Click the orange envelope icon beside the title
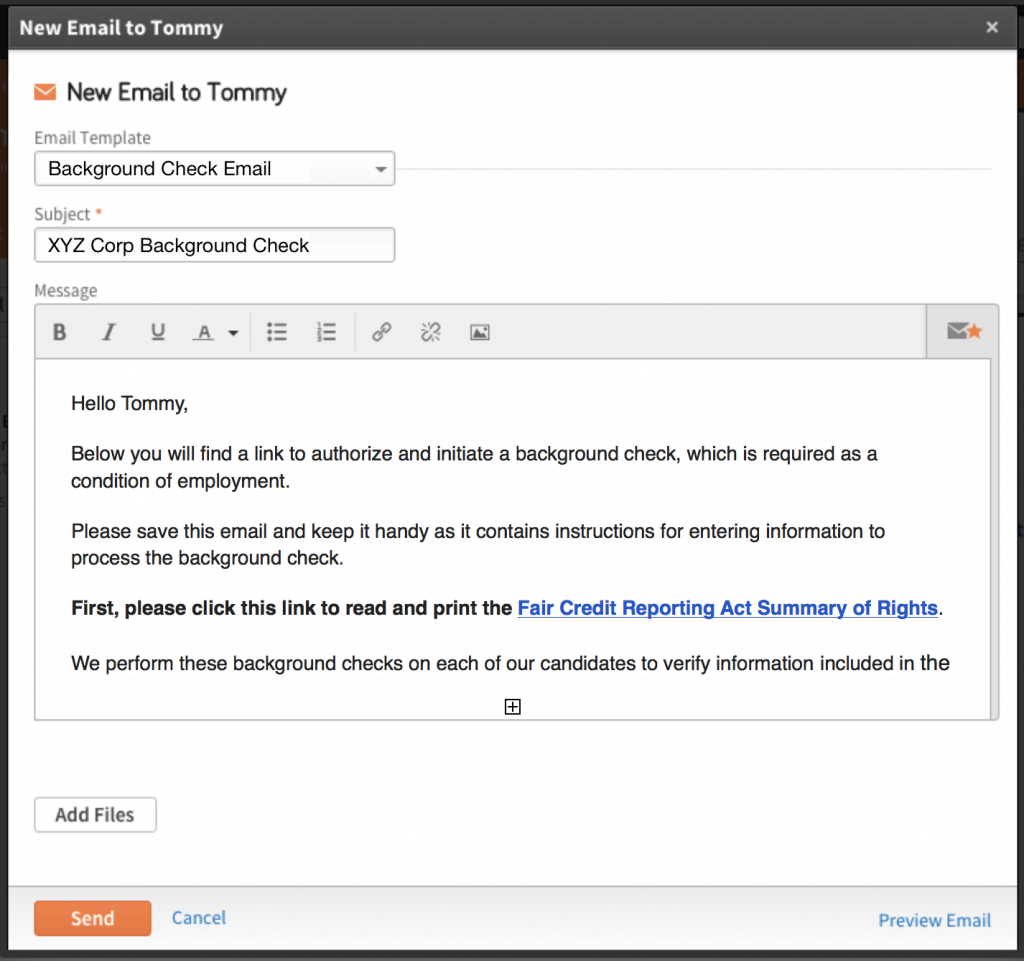Viewport: 1024px width, 961px height. [44, 92]
